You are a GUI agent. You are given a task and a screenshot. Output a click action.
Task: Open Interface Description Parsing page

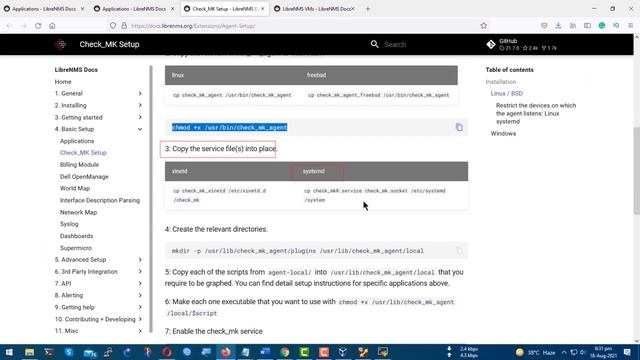pos(100,200)
